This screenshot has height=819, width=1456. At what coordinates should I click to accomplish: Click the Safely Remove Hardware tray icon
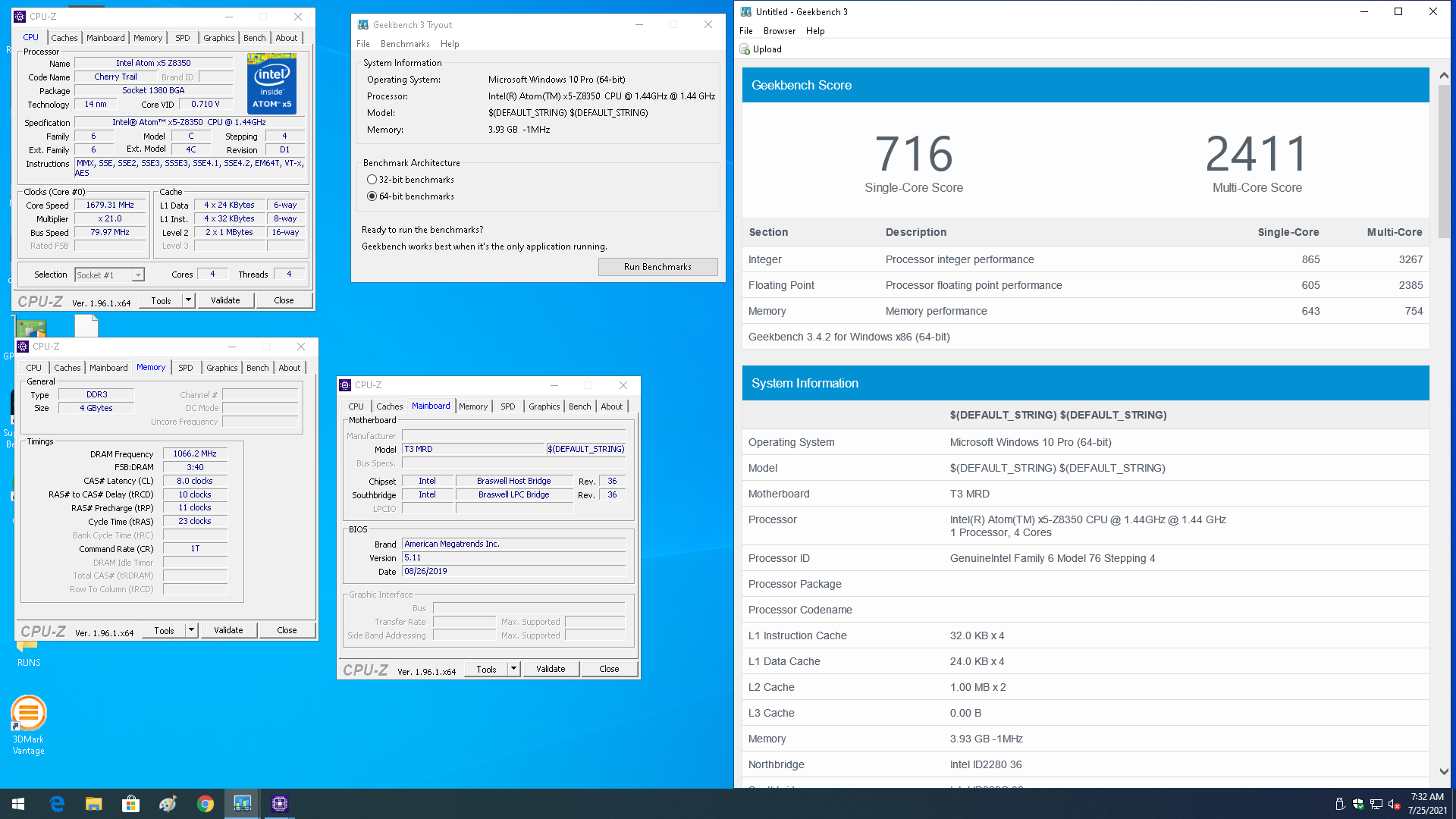[x=1340, y=805]
